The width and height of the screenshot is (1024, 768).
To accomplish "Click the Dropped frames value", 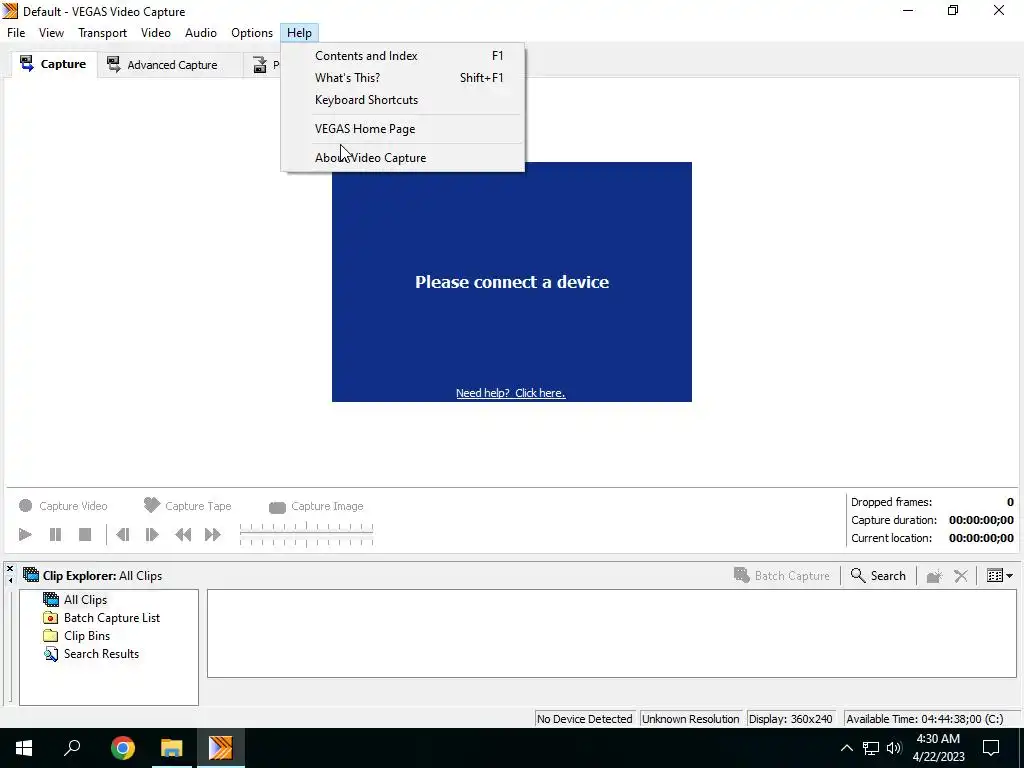I will [1010, 502].
